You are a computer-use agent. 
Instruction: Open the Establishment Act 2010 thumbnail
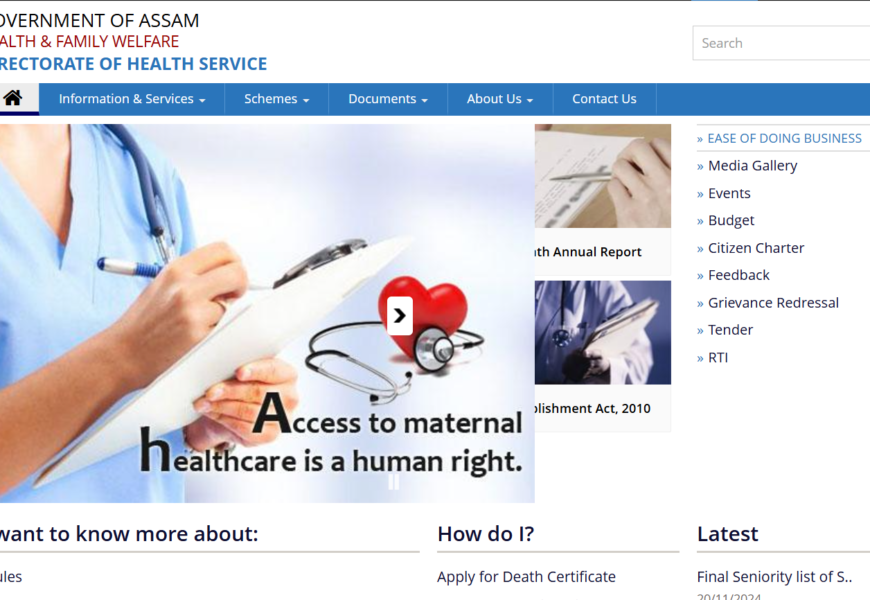(x=603, y=332)
